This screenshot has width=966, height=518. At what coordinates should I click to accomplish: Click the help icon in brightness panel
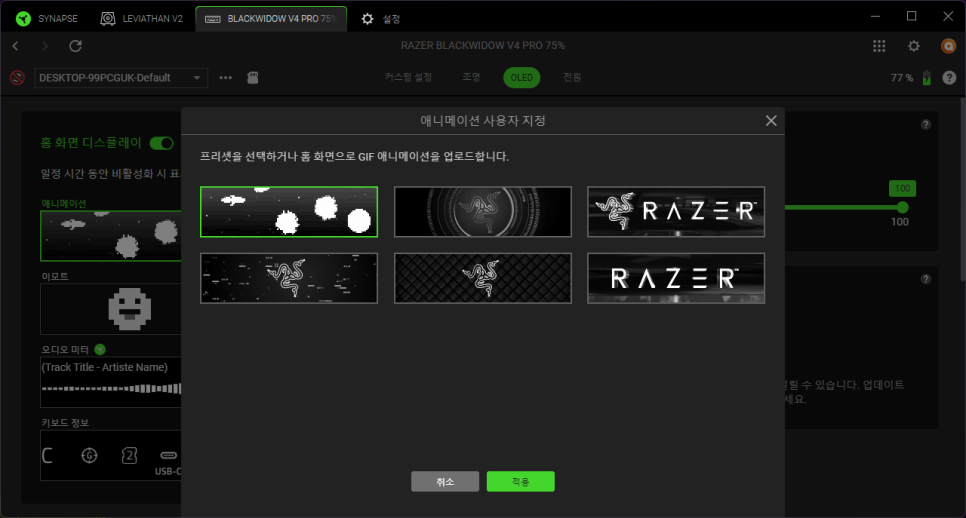pos(925,124)
